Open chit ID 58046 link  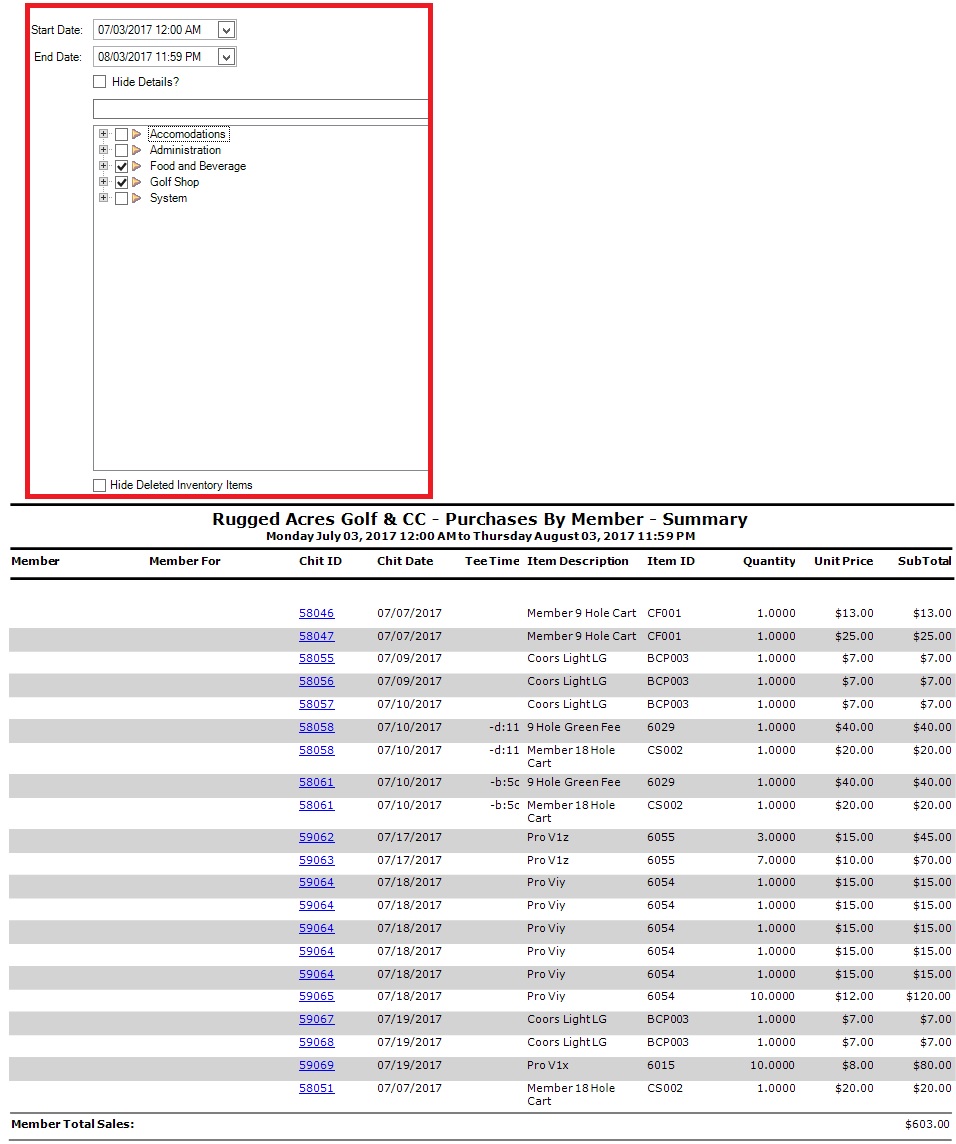click(316, 613)
